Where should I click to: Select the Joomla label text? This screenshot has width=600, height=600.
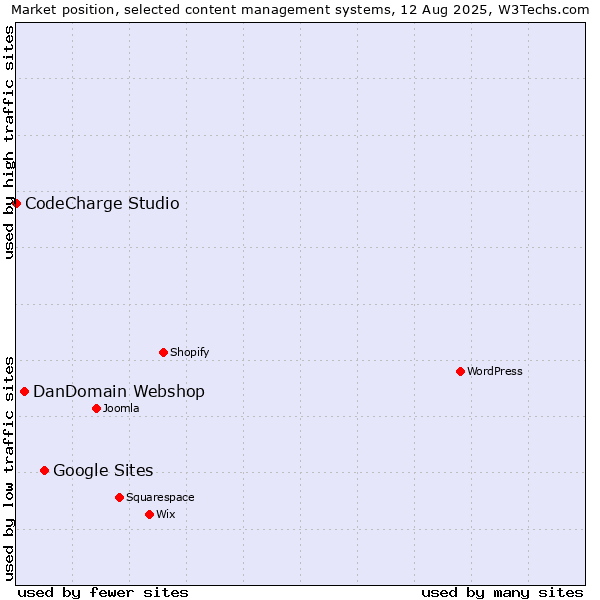click(x=121, y=408)
